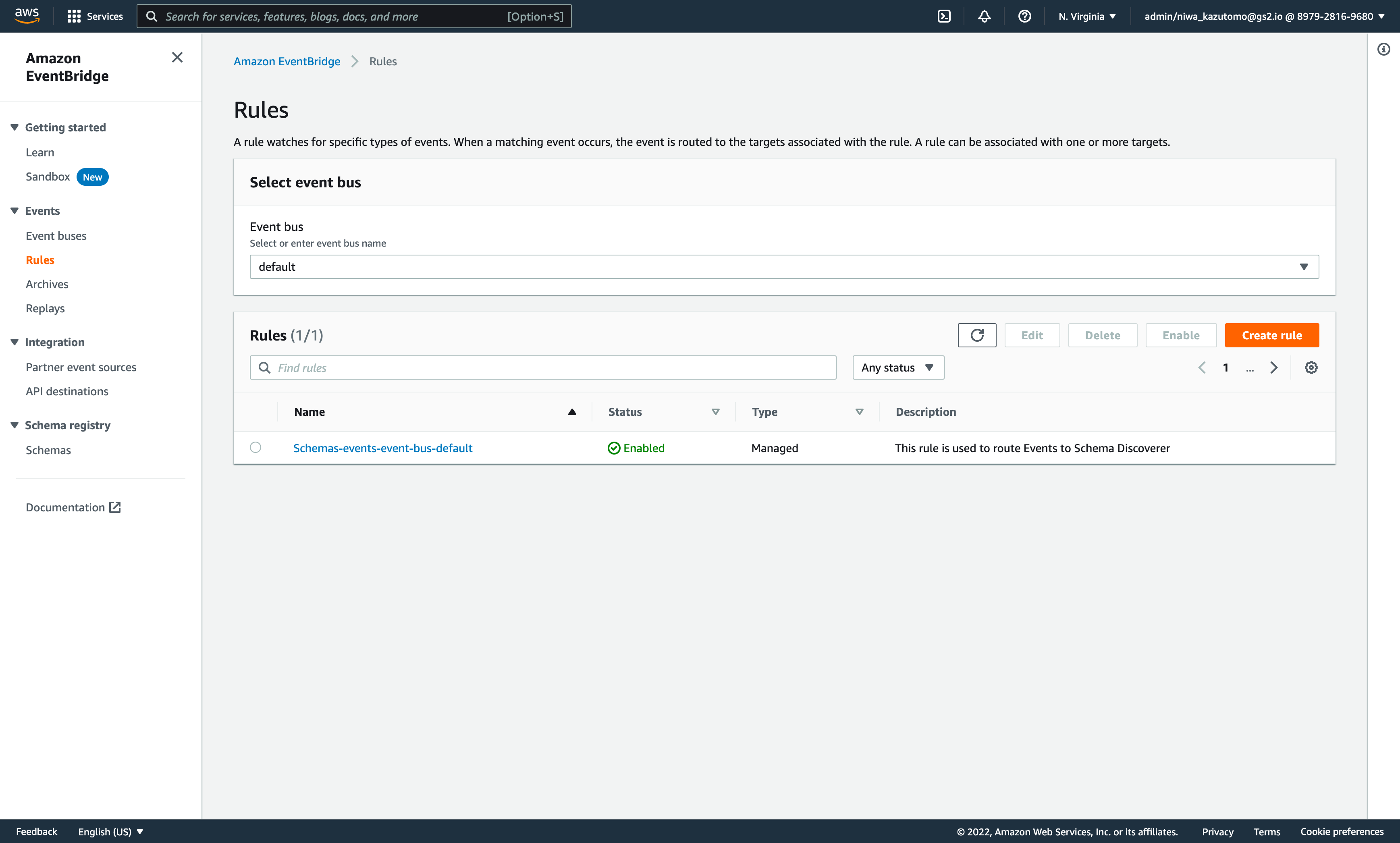Open API destinations
The image size is (1400, 843).
67,391
